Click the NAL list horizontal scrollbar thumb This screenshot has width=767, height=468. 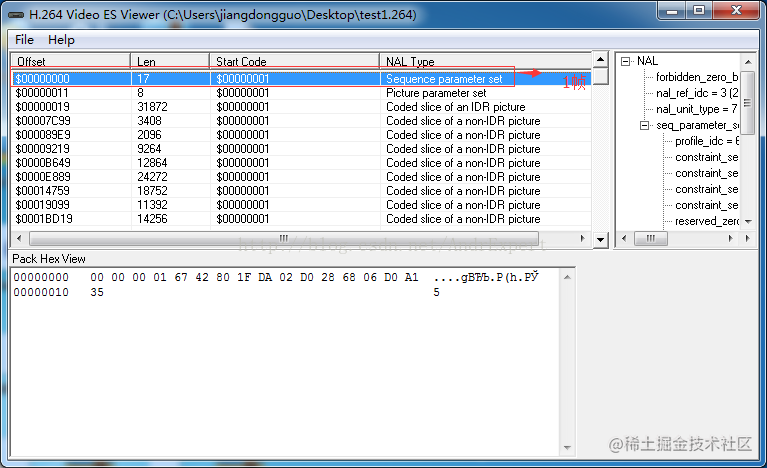coord(284,239)
